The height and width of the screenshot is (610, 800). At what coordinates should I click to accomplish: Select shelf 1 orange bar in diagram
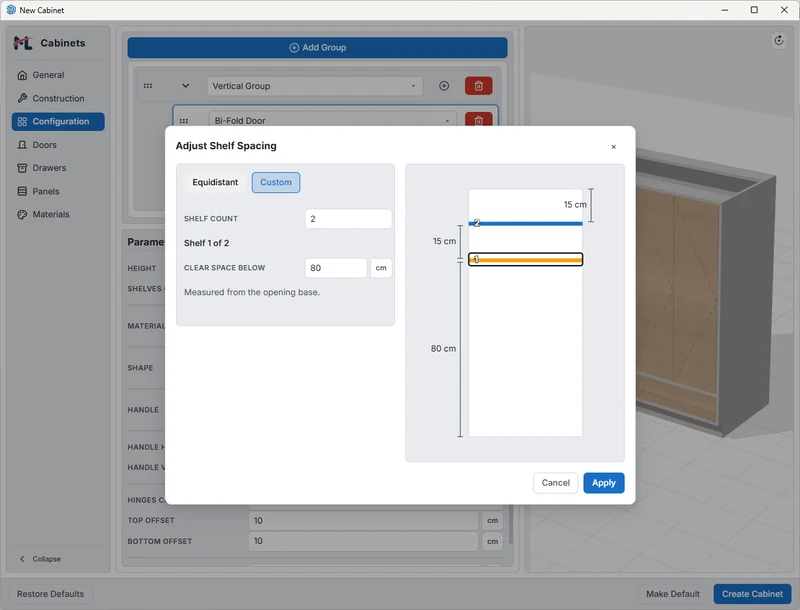click(526, 260)
